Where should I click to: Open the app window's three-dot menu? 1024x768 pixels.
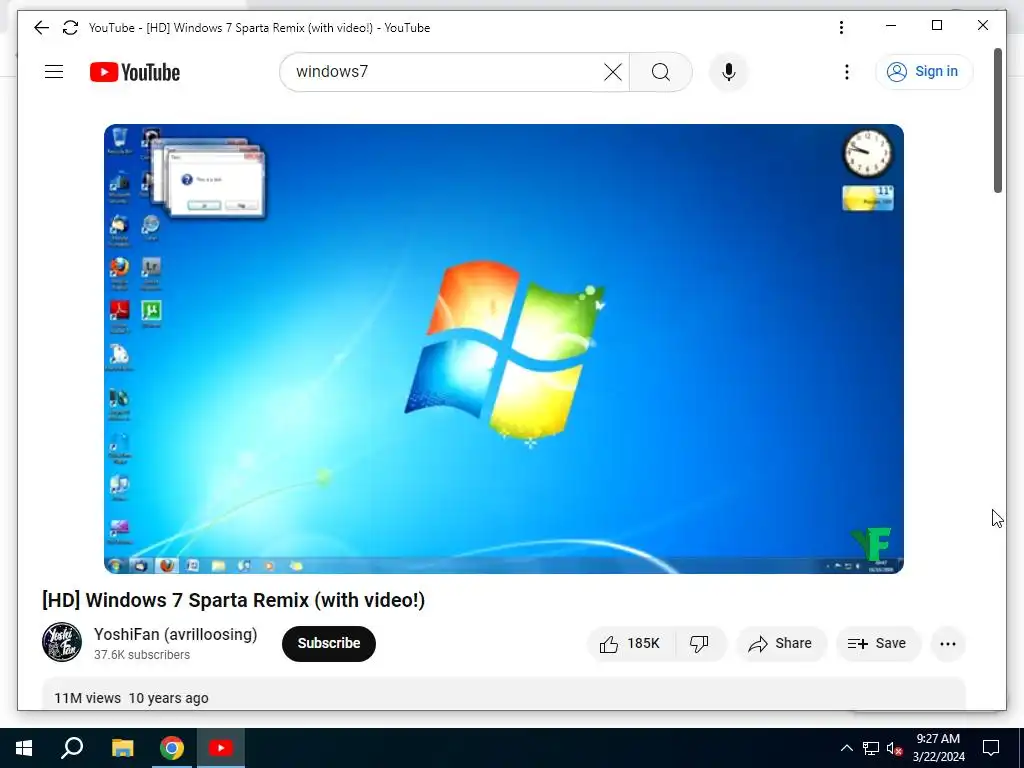click(x=841, y=27)
